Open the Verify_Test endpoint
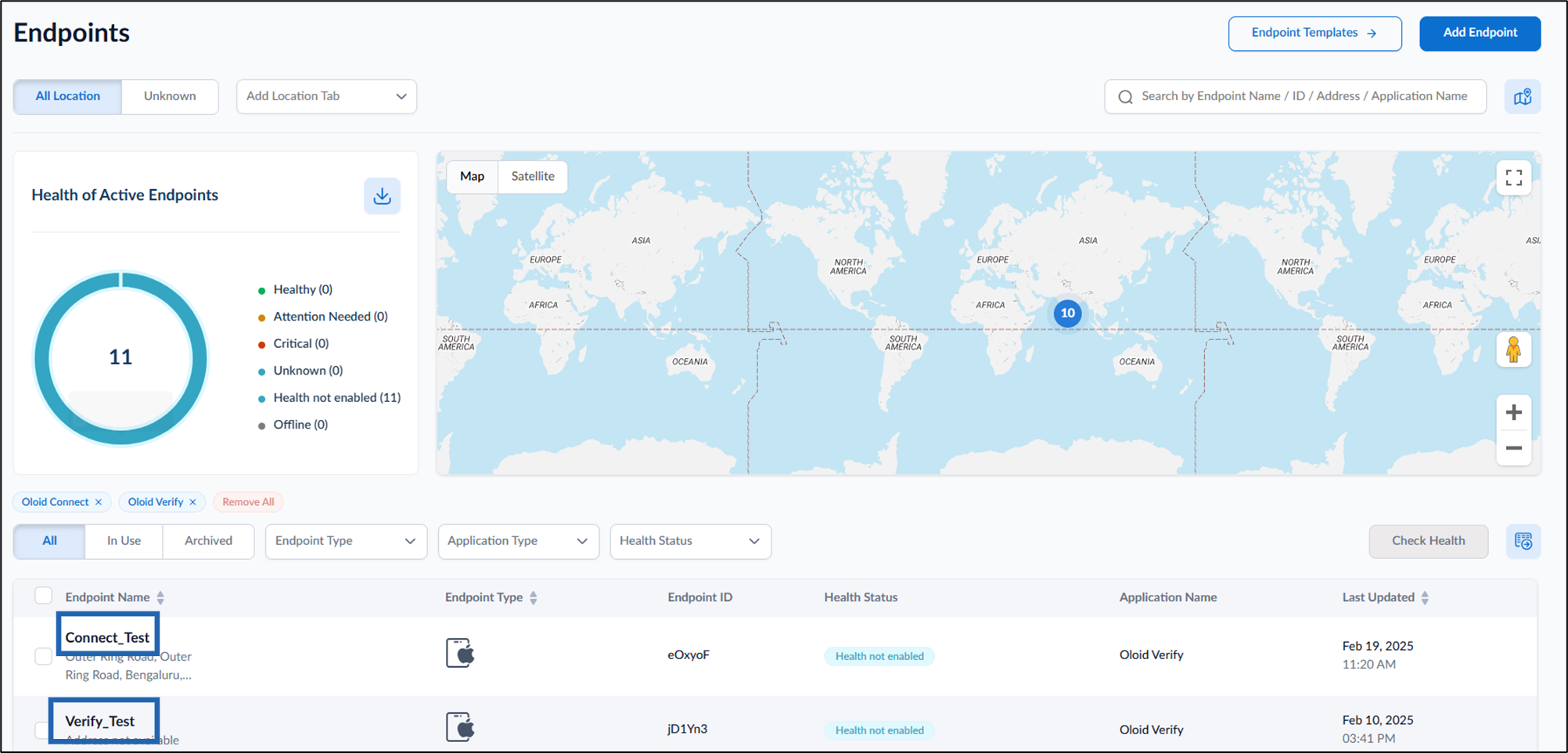 click(x=99, y=721)
